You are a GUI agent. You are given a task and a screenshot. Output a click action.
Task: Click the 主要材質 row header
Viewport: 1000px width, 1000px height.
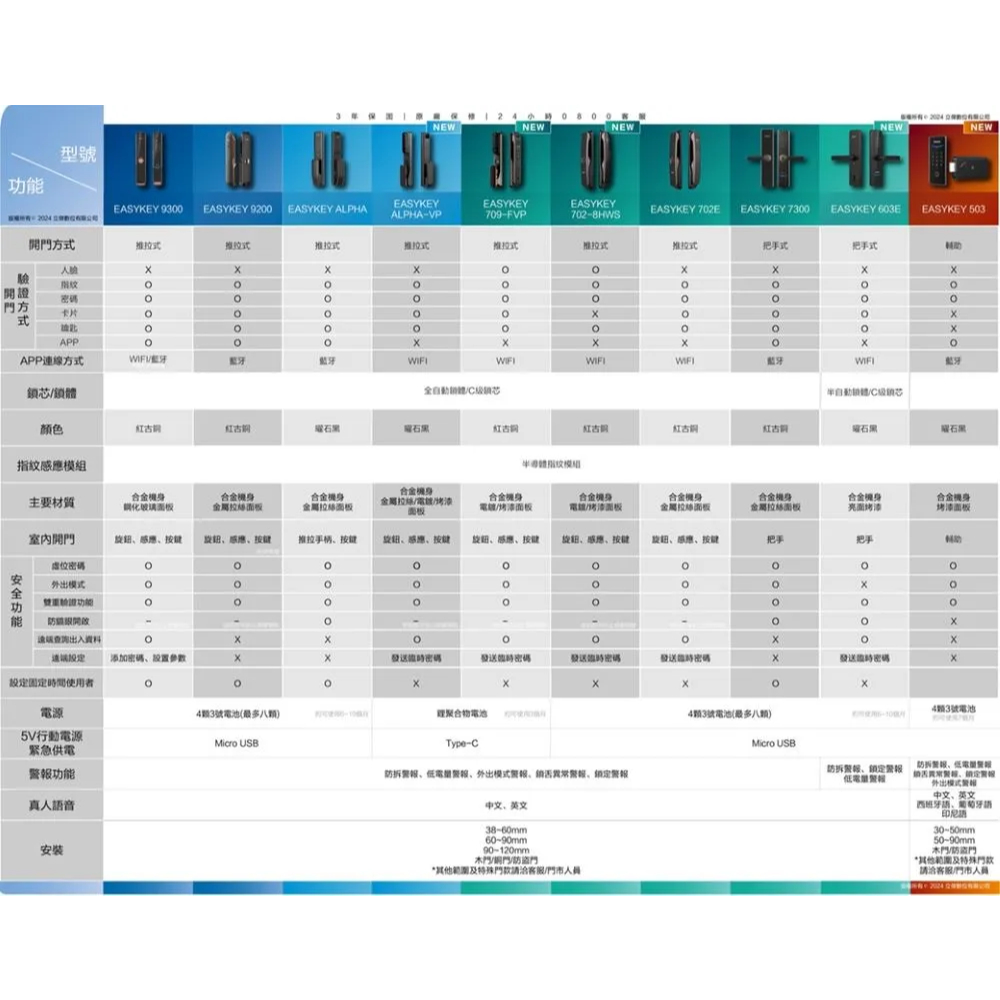[x=52, y=501]
